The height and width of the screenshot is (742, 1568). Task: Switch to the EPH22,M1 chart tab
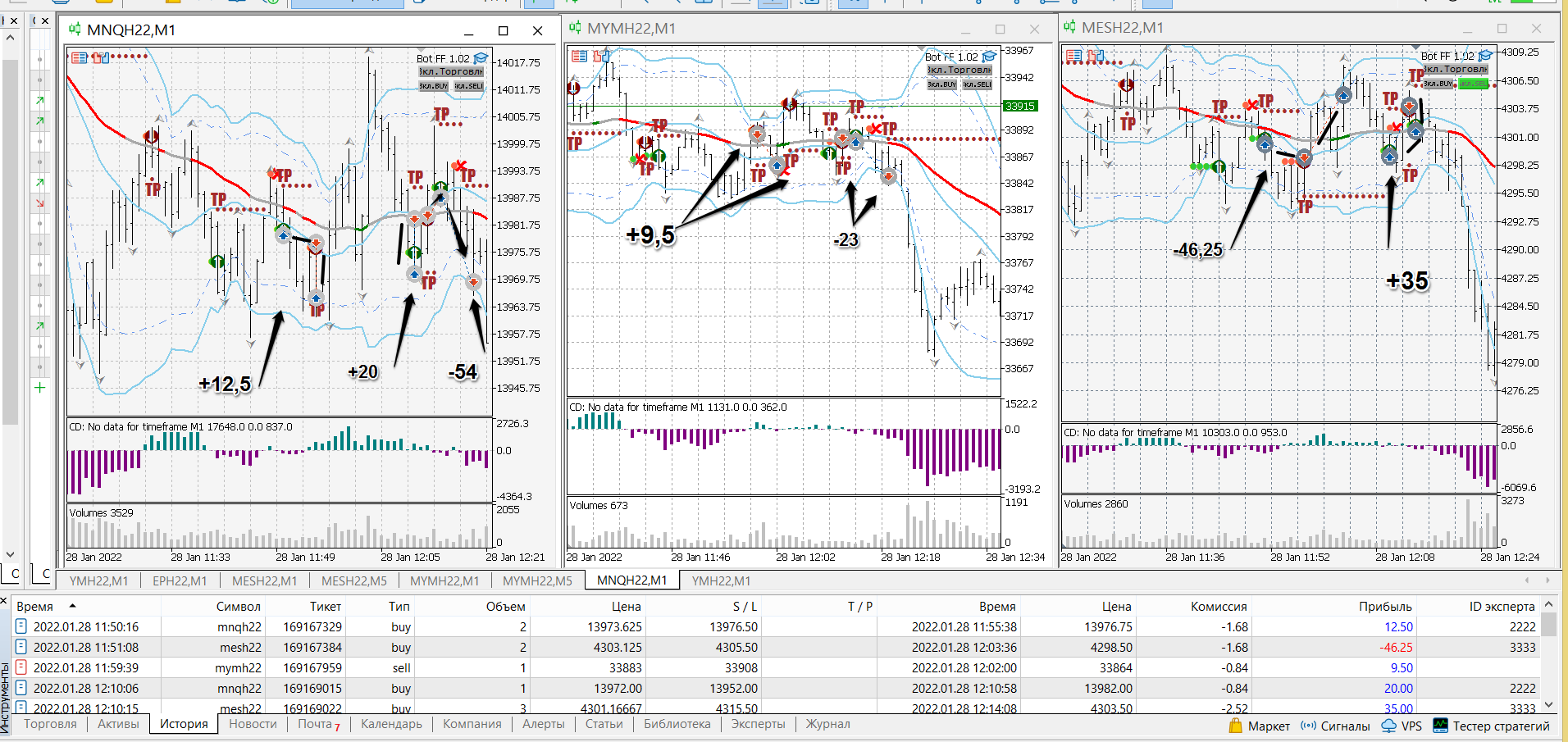tap(180, 580)
